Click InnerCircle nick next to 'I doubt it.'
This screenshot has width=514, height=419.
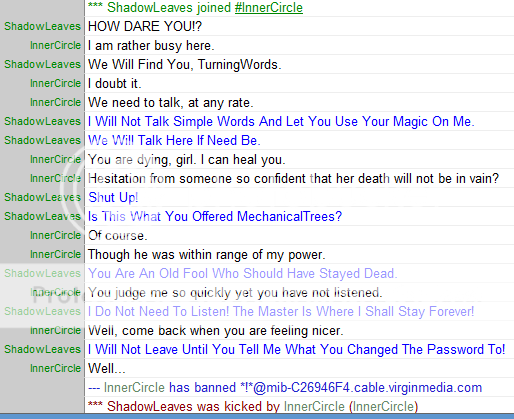[x=55, y=83]
